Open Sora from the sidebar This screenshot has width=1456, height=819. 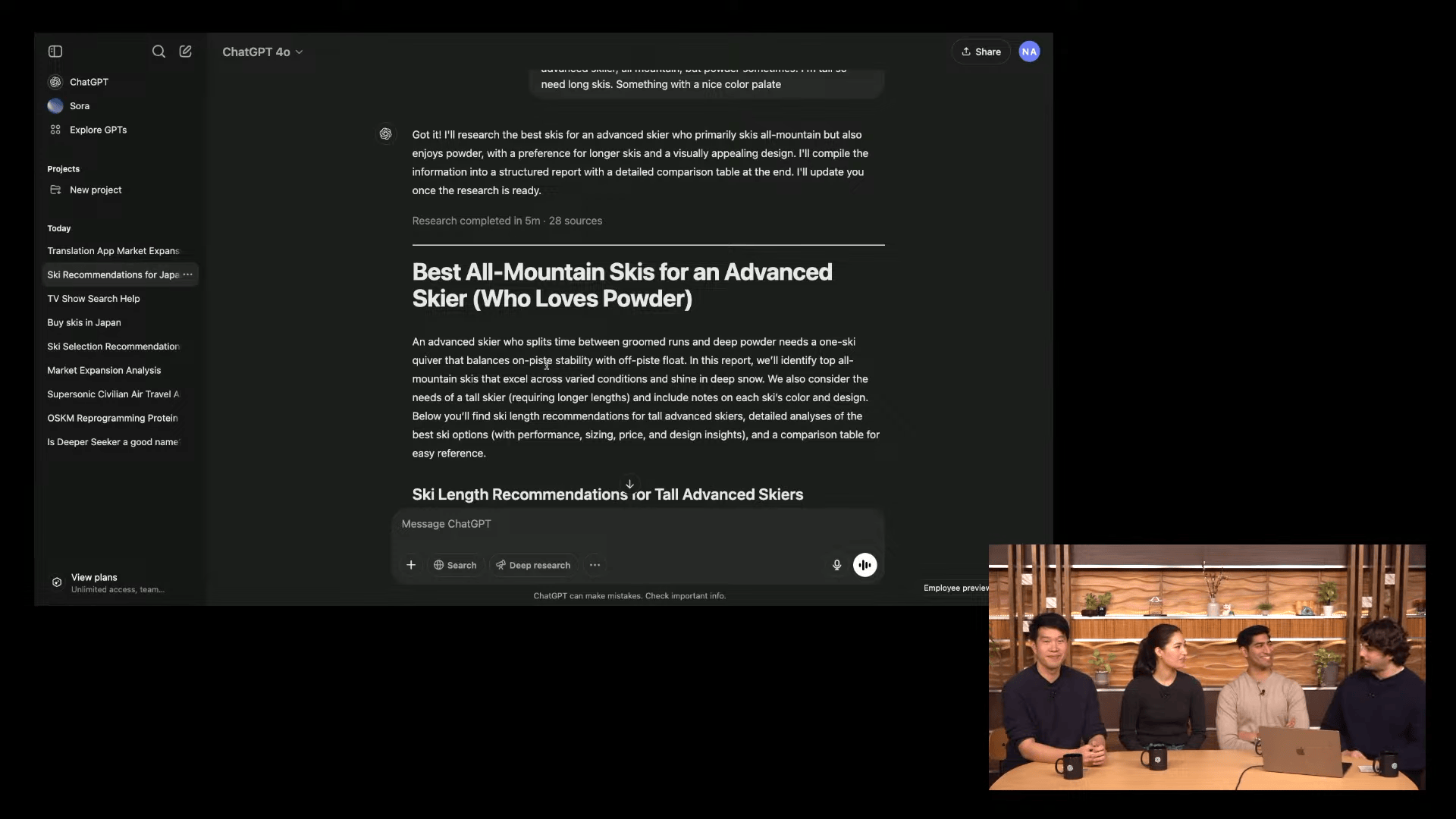click(x=79, y=106)
